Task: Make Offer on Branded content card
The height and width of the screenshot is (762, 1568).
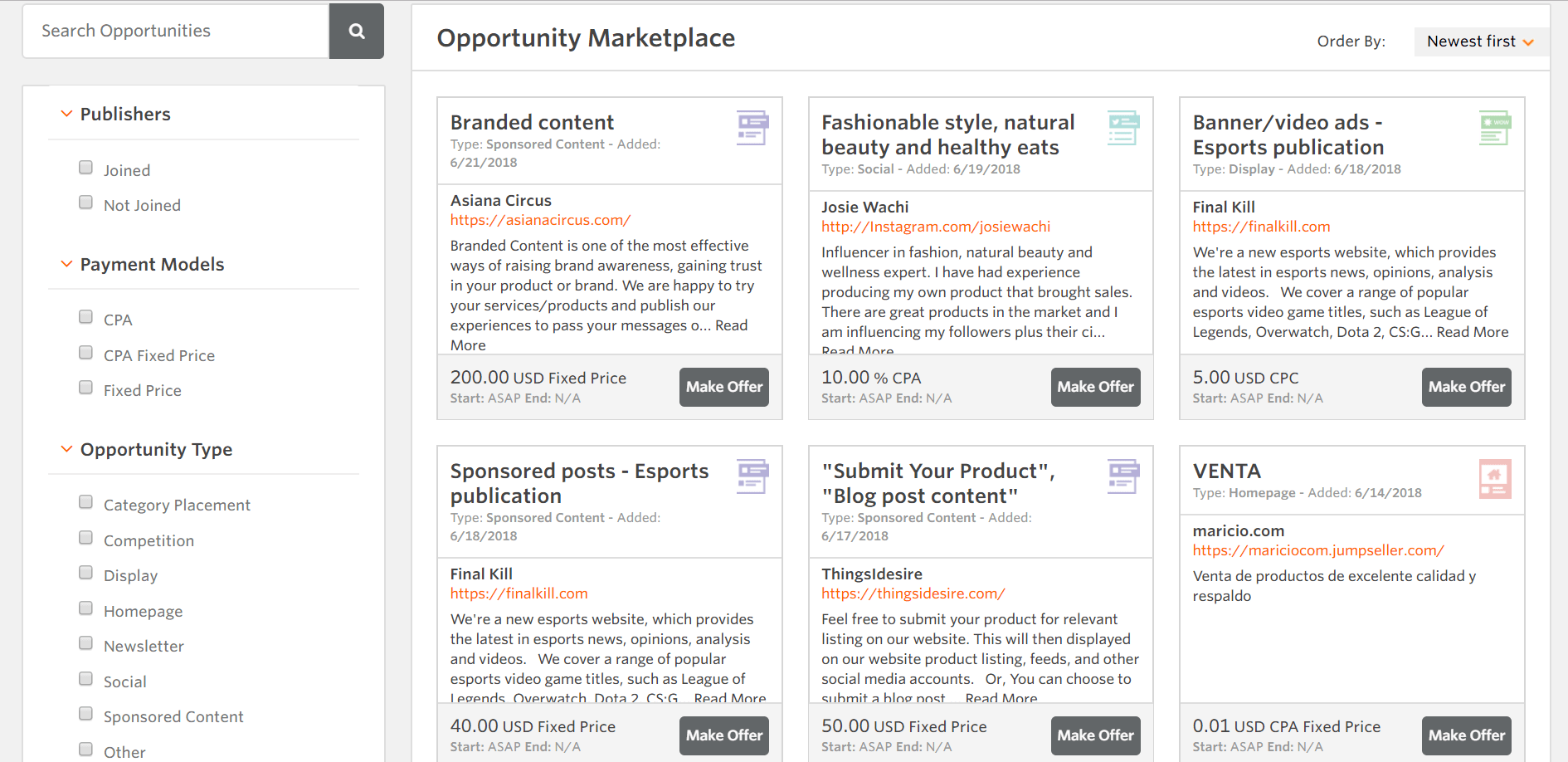Action: (x=723, y=387)
